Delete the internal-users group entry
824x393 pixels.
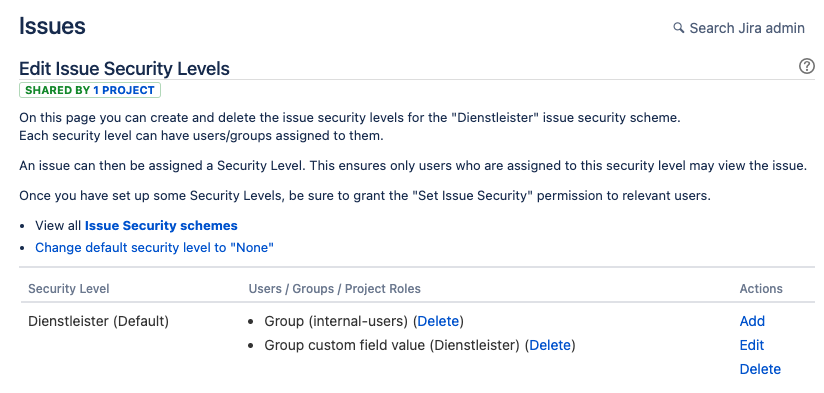(x=438, y=321)
